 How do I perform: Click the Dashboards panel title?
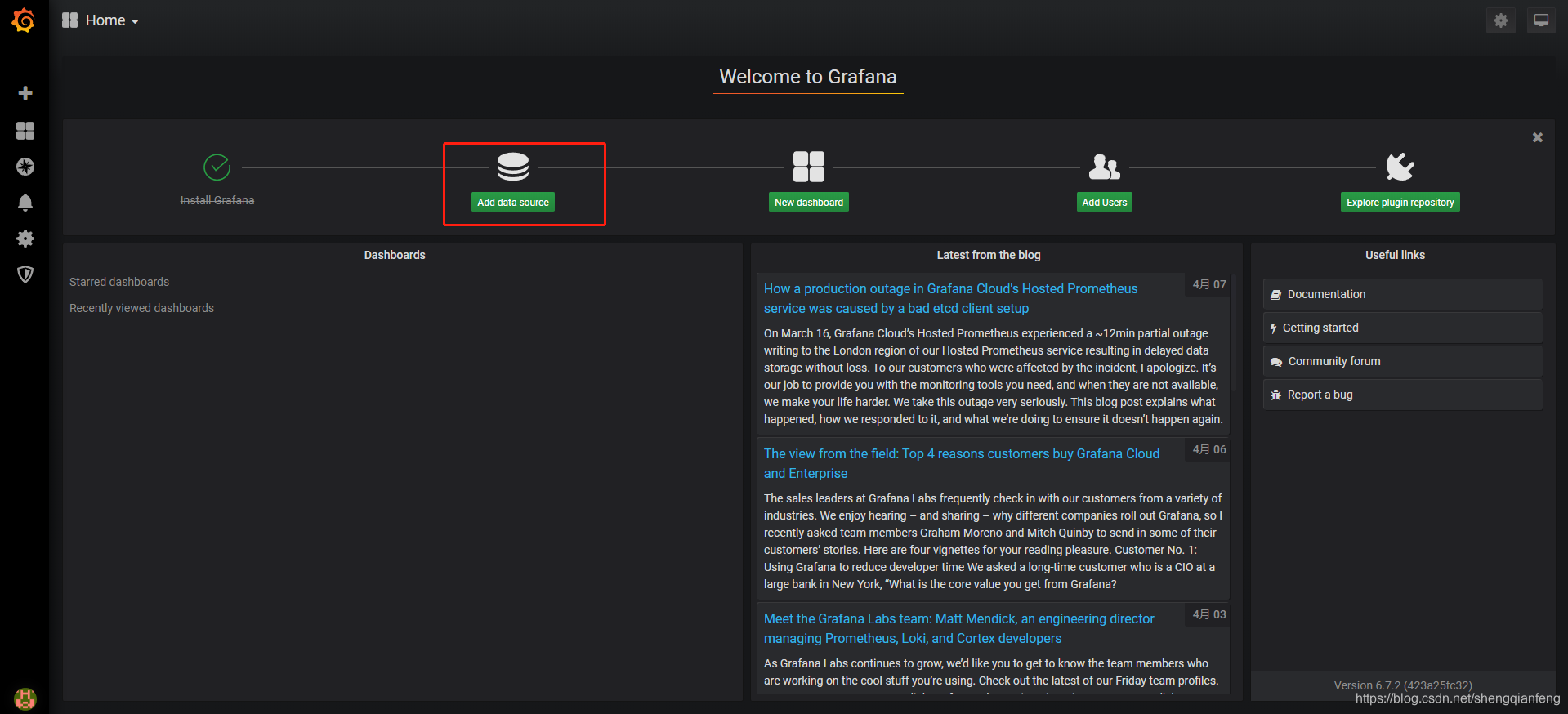tap(395, 255)
